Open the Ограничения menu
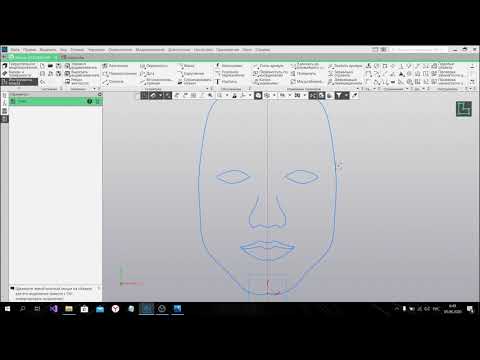The height and width of the screenshot is (360, 480). (120, 50)
